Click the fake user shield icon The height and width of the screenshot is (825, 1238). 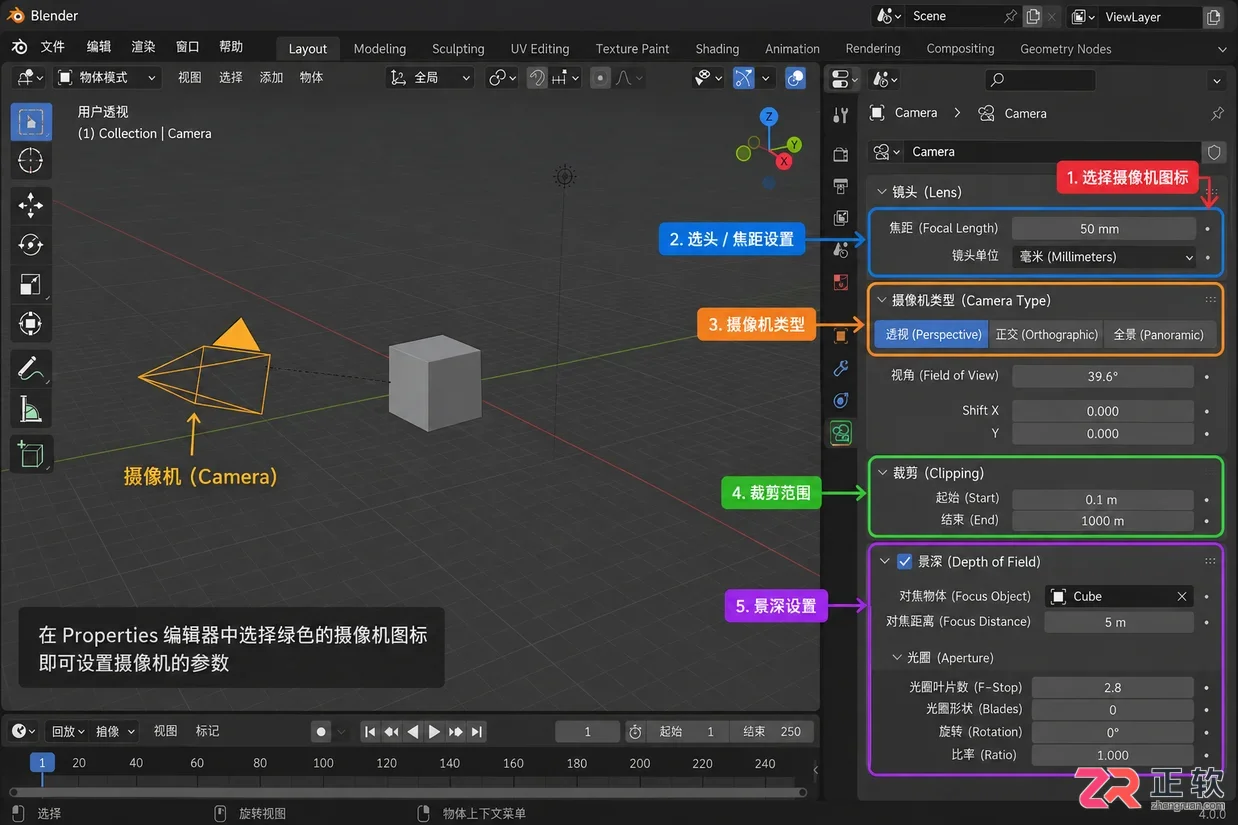pyautogui.click(x=1214, y=152)
